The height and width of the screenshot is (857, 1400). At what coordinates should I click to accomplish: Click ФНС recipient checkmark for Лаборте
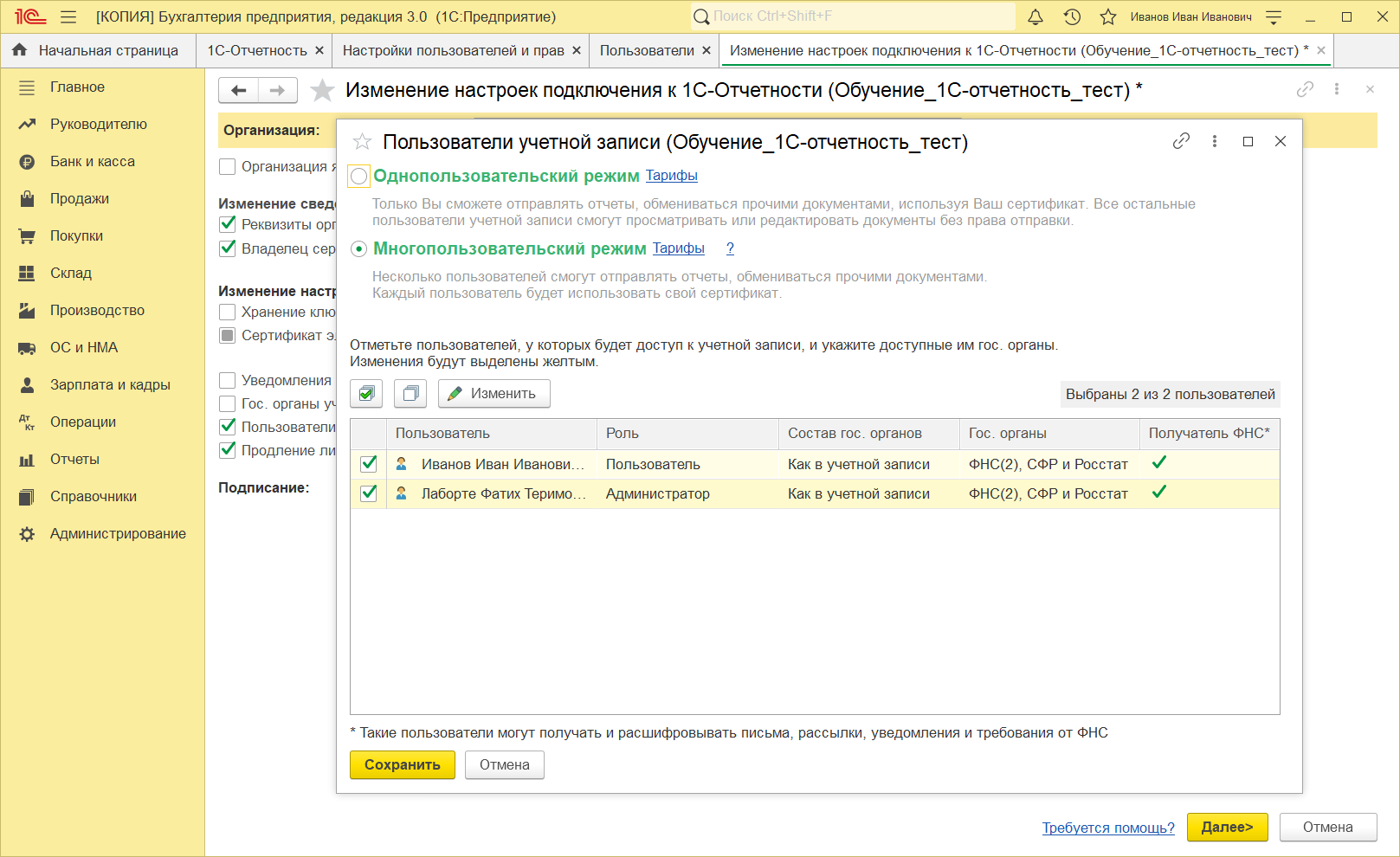pos(1159,492)
